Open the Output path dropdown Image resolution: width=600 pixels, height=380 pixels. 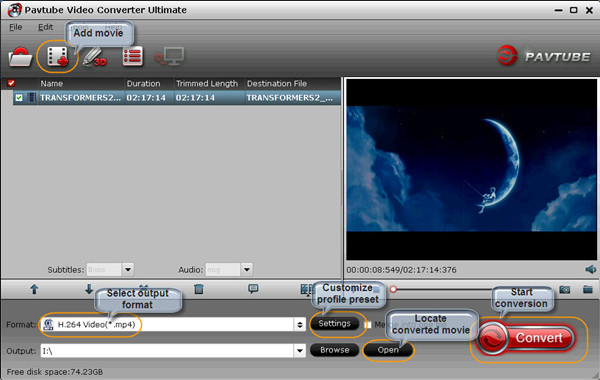[x=300, y=351]
